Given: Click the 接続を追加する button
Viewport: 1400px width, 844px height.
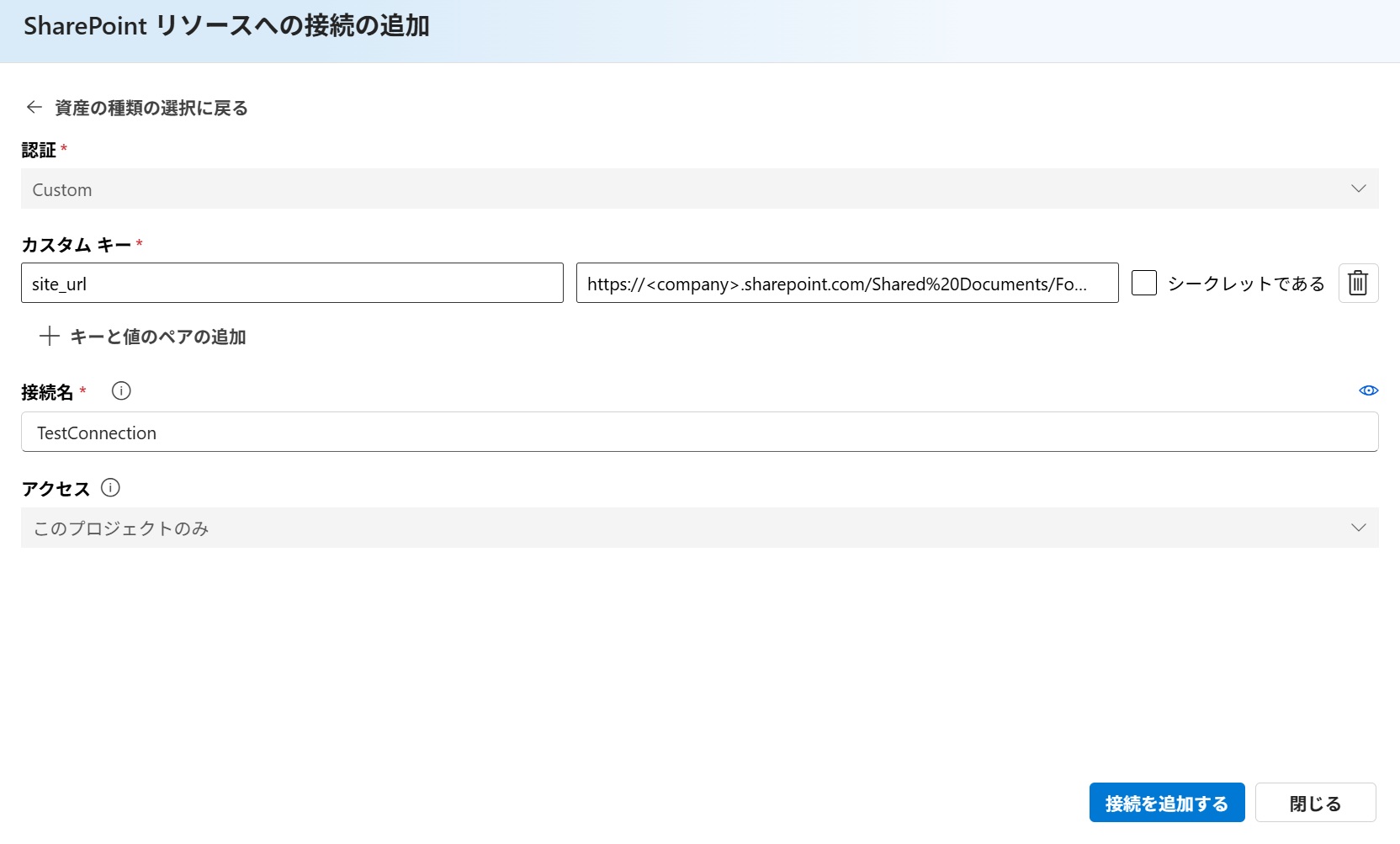Looking at the screenshot, I should pyautogui.click(x=1166, y=802).
